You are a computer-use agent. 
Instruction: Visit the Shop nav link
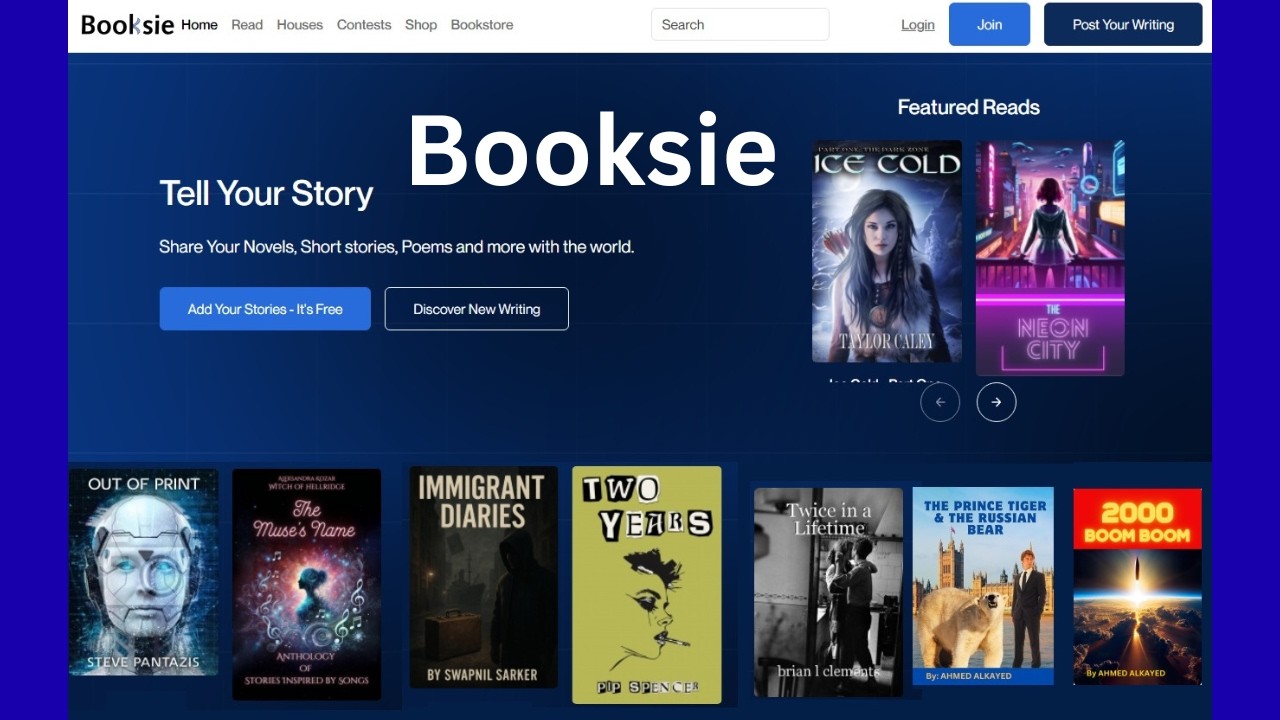coord(421,24)
